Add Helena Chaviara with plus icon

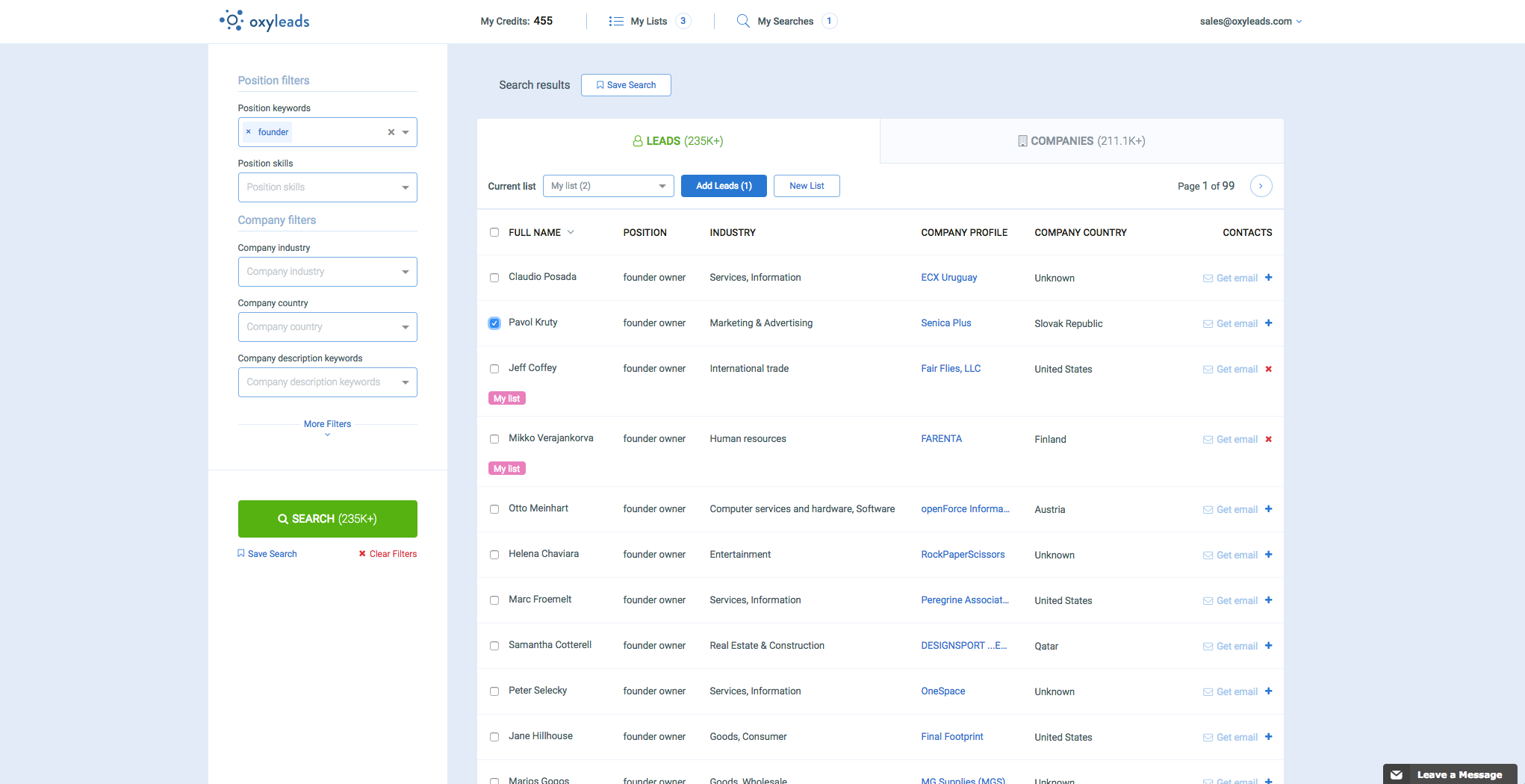pyautogui.click(x=1268, y=555)
